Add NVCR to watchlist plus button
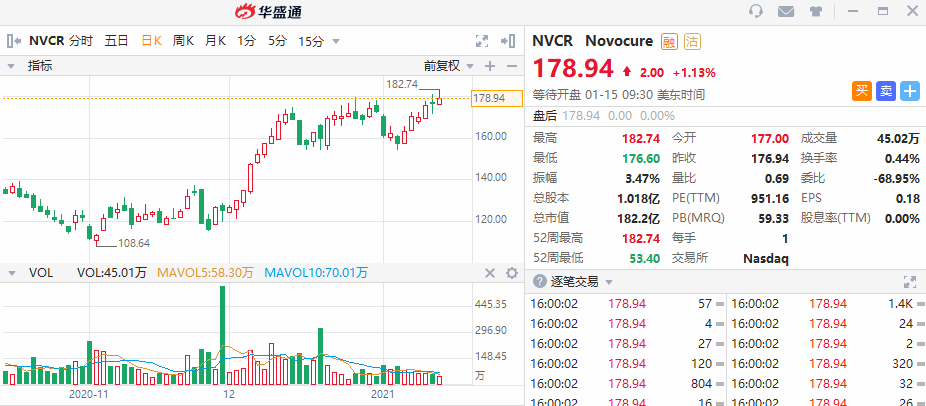 910,91
